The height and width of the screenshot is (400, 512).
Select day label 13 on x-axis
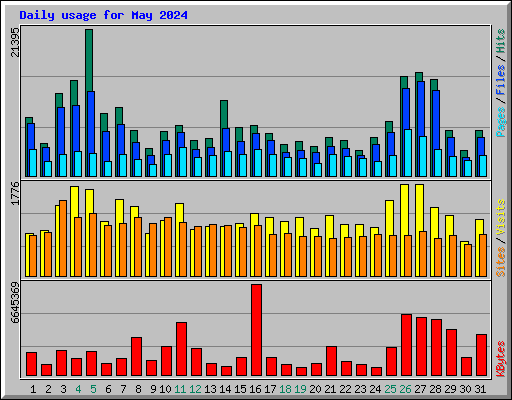coord(210,389)
